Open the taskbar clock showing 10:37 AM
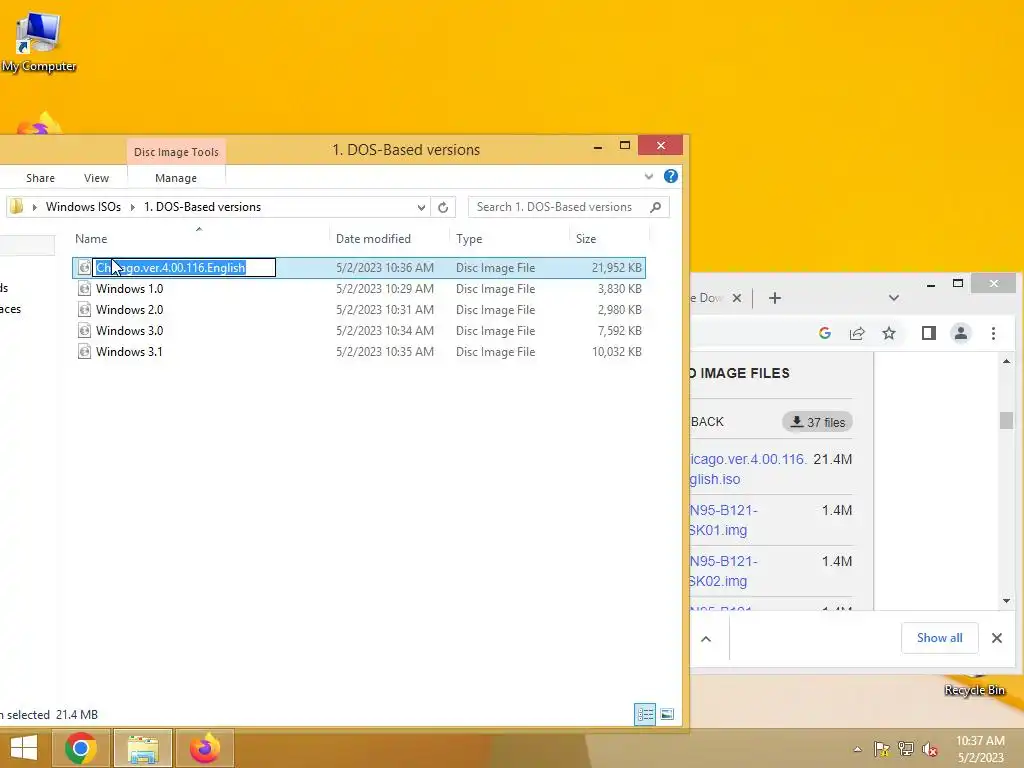This screenshot has width=1024, height=768. tap(980, 749)
